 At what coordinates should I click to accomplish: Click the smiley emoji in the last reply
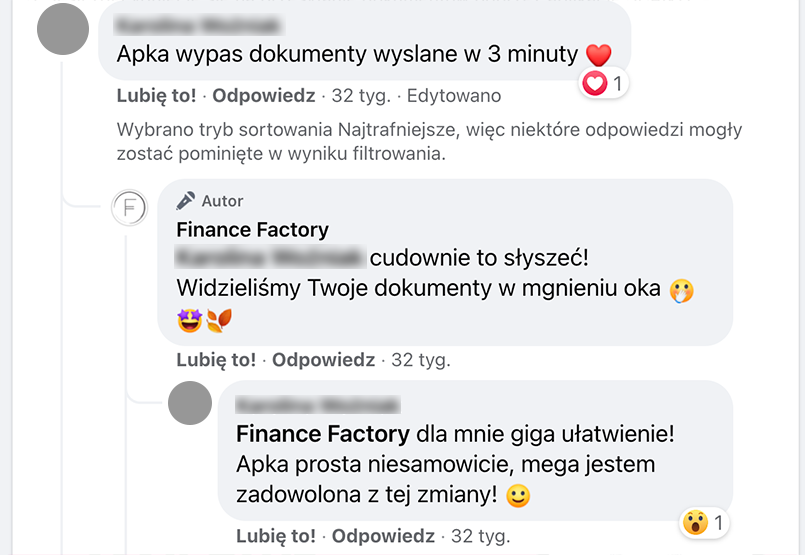(518, 496)
